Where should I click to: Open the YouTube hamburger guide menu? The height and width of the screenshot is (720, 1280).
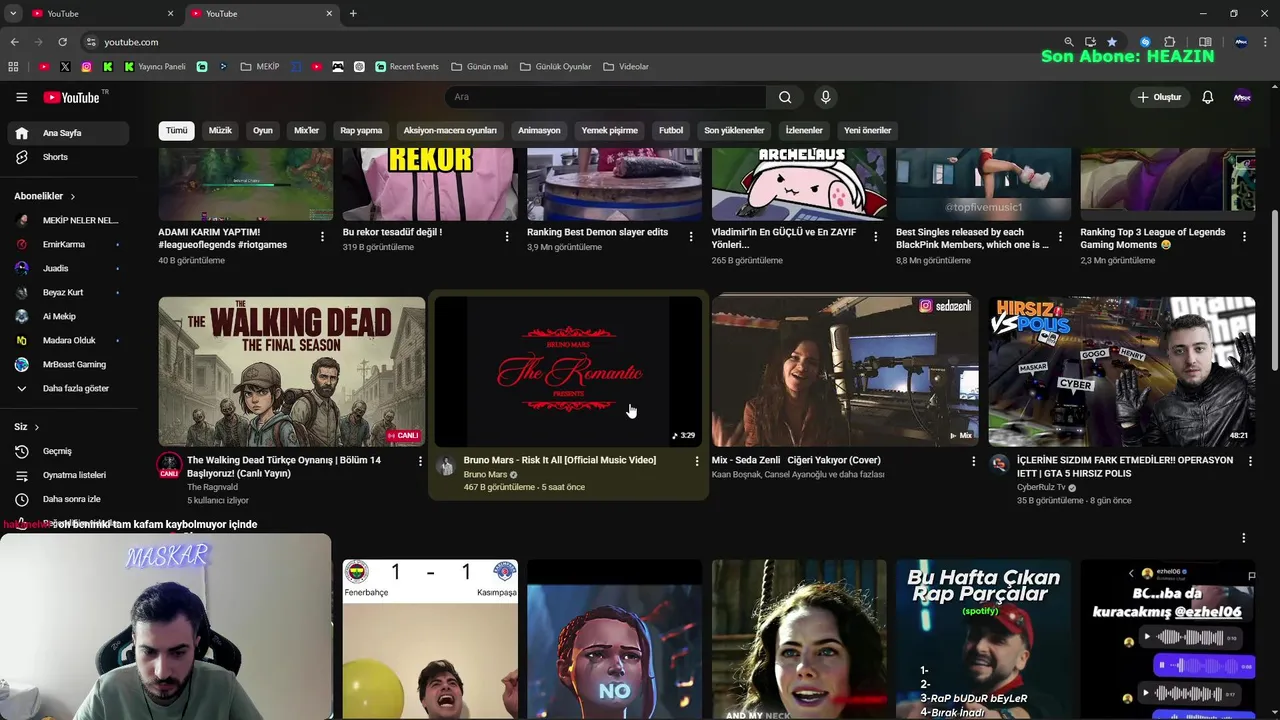pyautogui.click(x=21, y=97)
